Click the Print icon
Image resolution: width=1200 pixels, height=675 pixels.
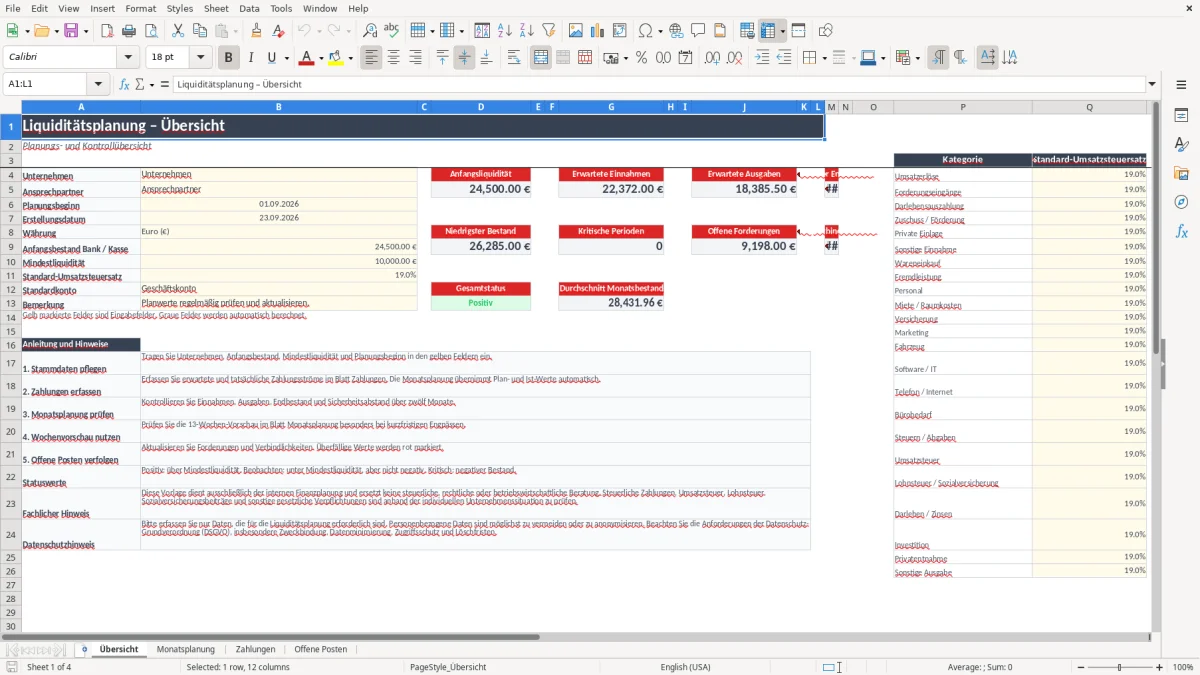coord(128,31)
